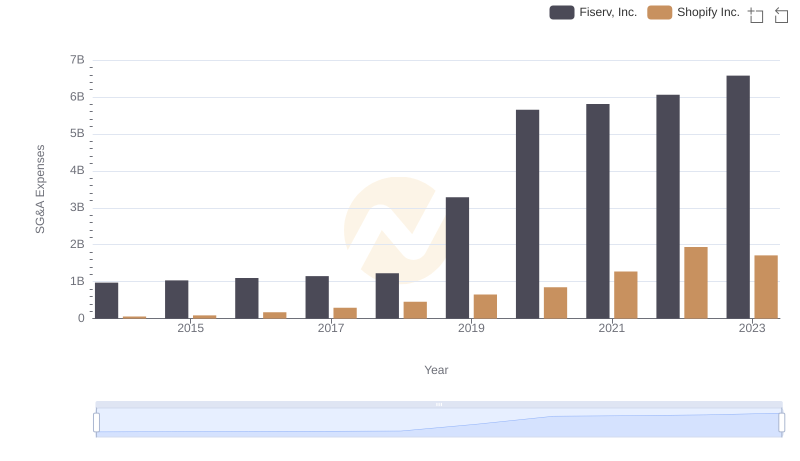This screenshot has width=800, height=461.
Task: Click the left range slider handle
Action: [97, 423]
